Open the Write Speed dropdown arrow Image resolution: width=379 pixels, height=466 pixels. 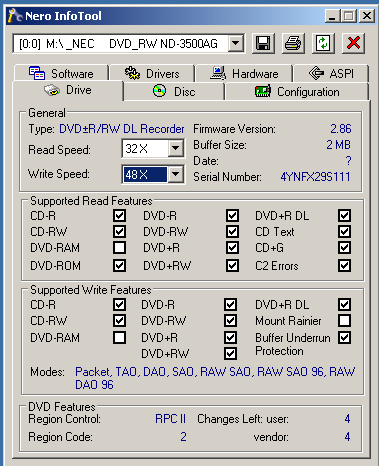coord(176,174)
